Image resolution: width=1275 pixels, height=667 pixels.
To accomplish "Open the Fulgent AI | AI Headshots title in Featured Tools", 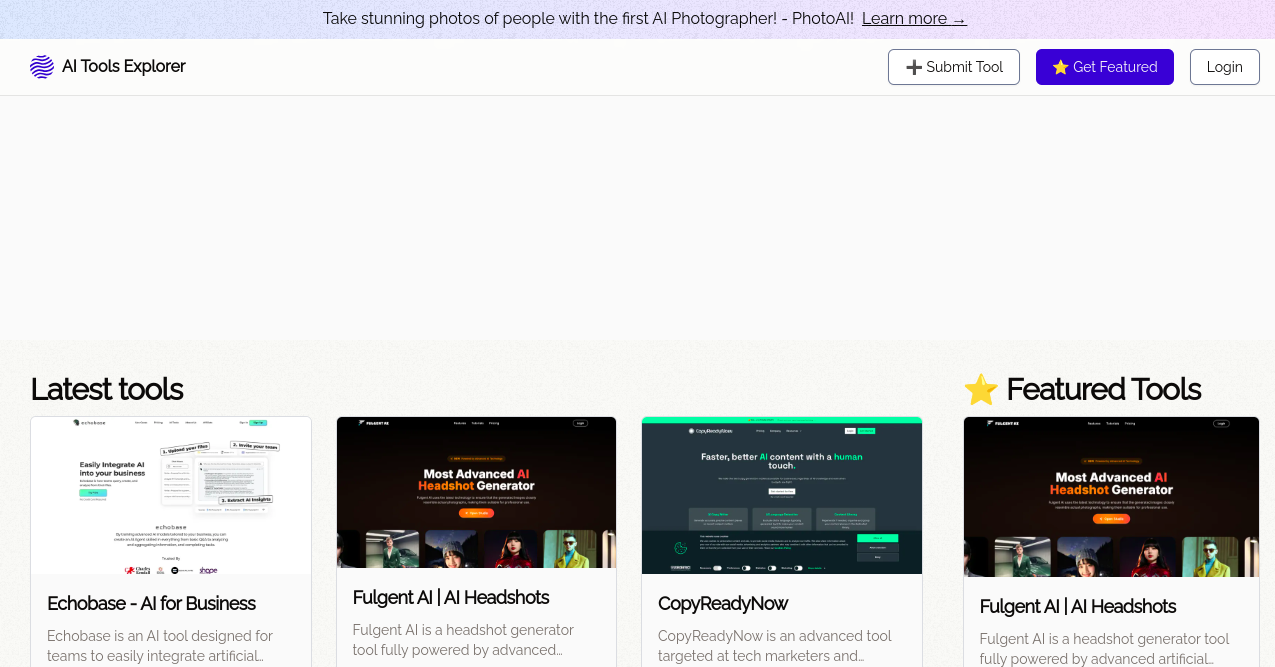I will [x=1078, y=607].
